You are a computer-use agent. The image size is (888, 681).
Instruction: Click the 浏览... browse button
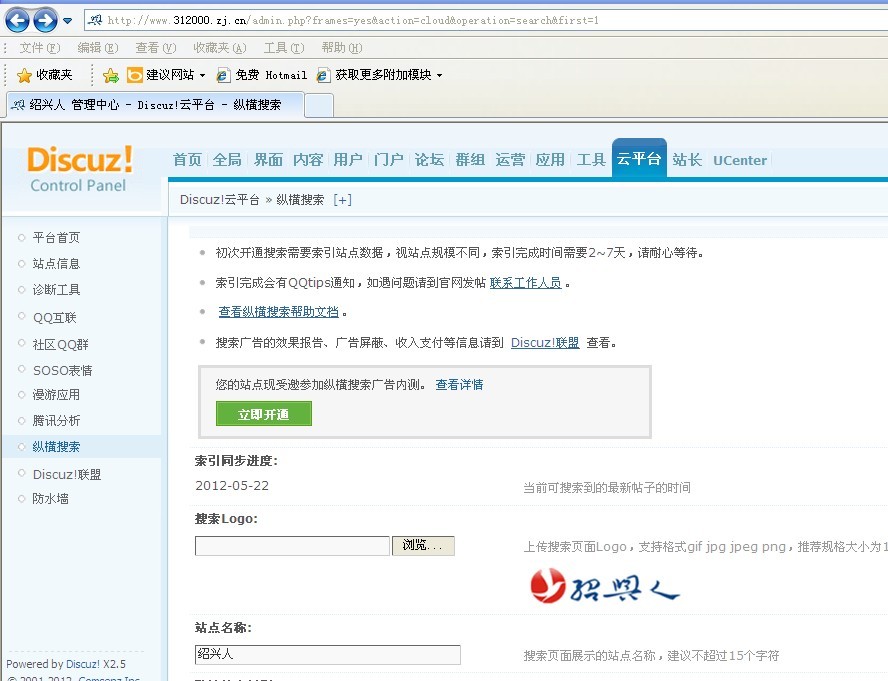423,546
